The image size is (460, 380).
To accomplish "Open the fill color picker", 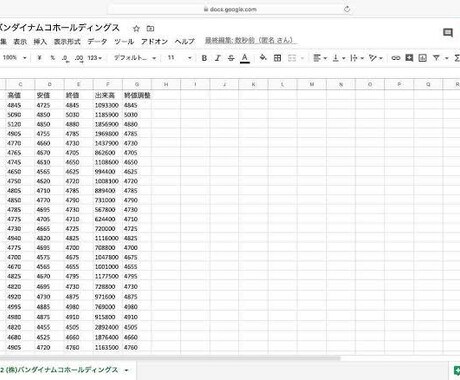I will click(263, 58).
